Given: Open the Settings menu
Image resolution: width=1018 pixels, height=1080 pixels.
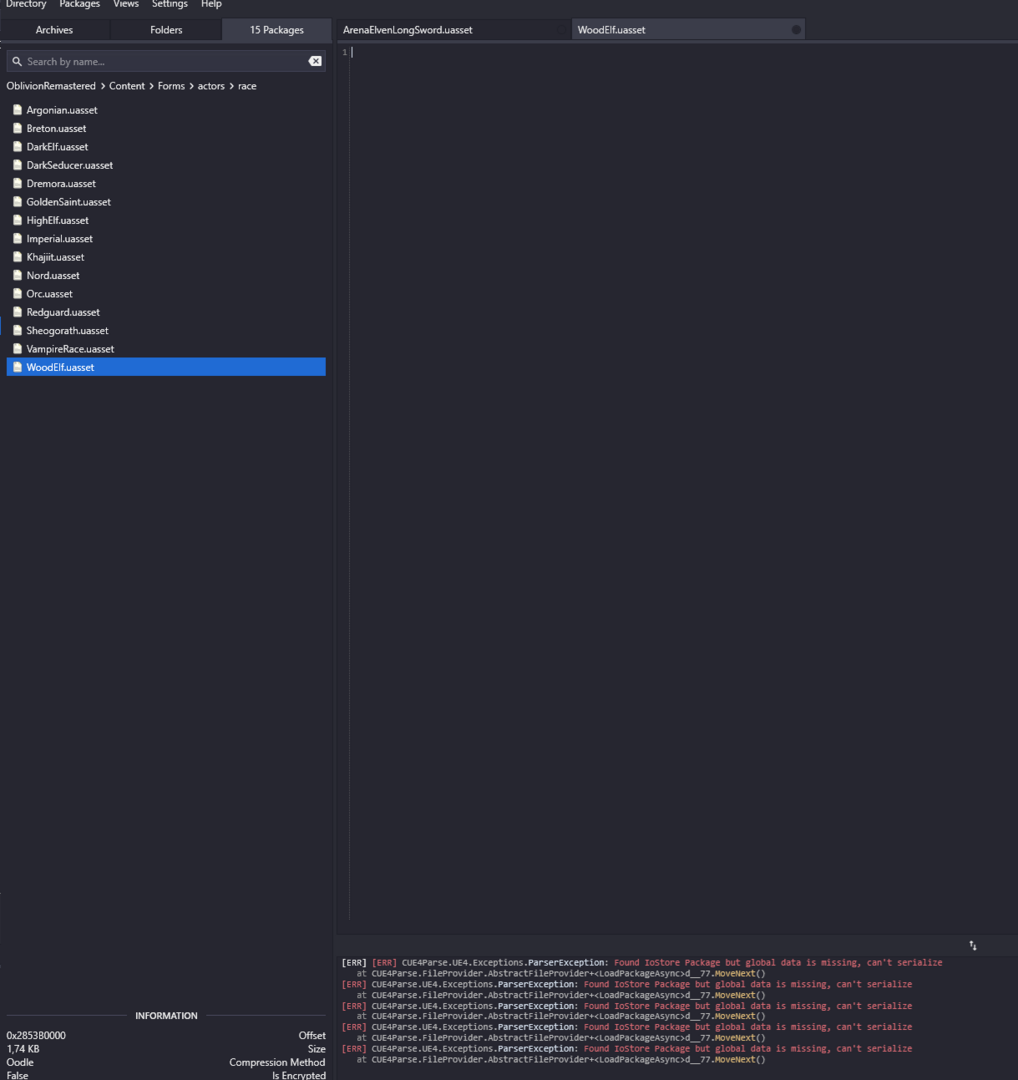Looking at the screenshot, I should pyautogui.click(x=169, y=4).
